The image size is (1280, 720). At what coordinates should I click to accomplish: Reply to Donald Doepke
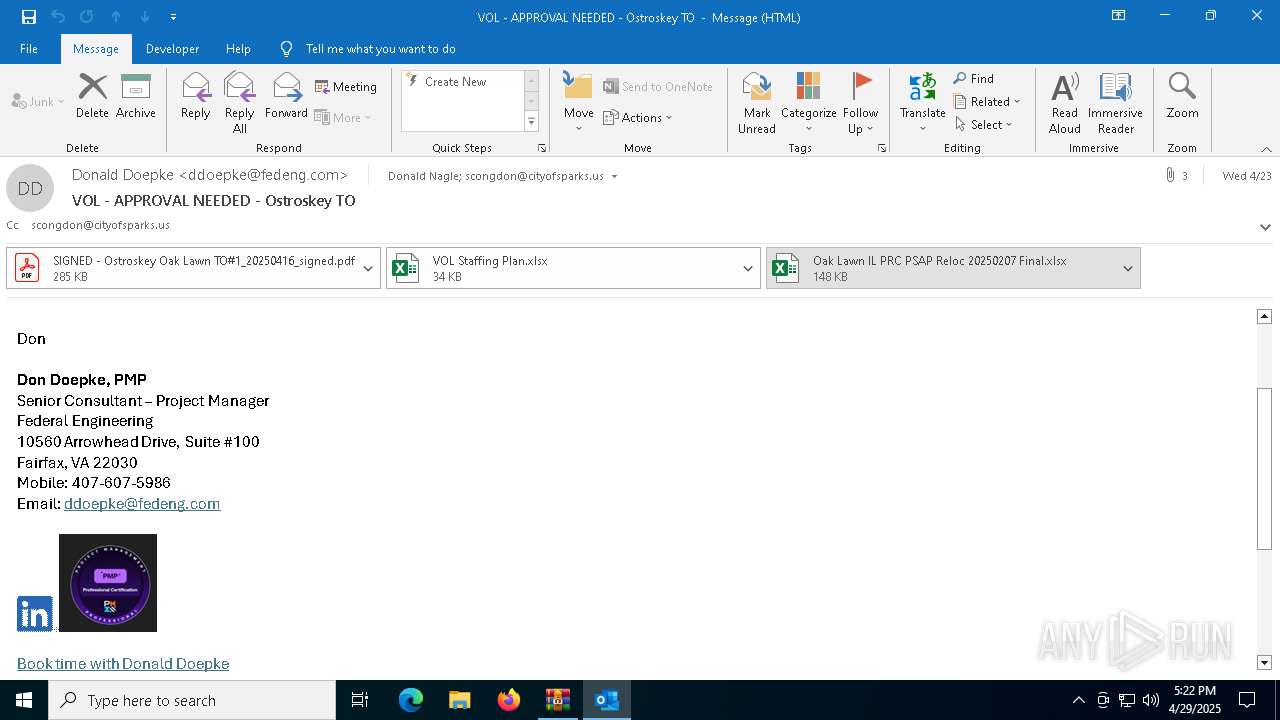pos(196,97)
